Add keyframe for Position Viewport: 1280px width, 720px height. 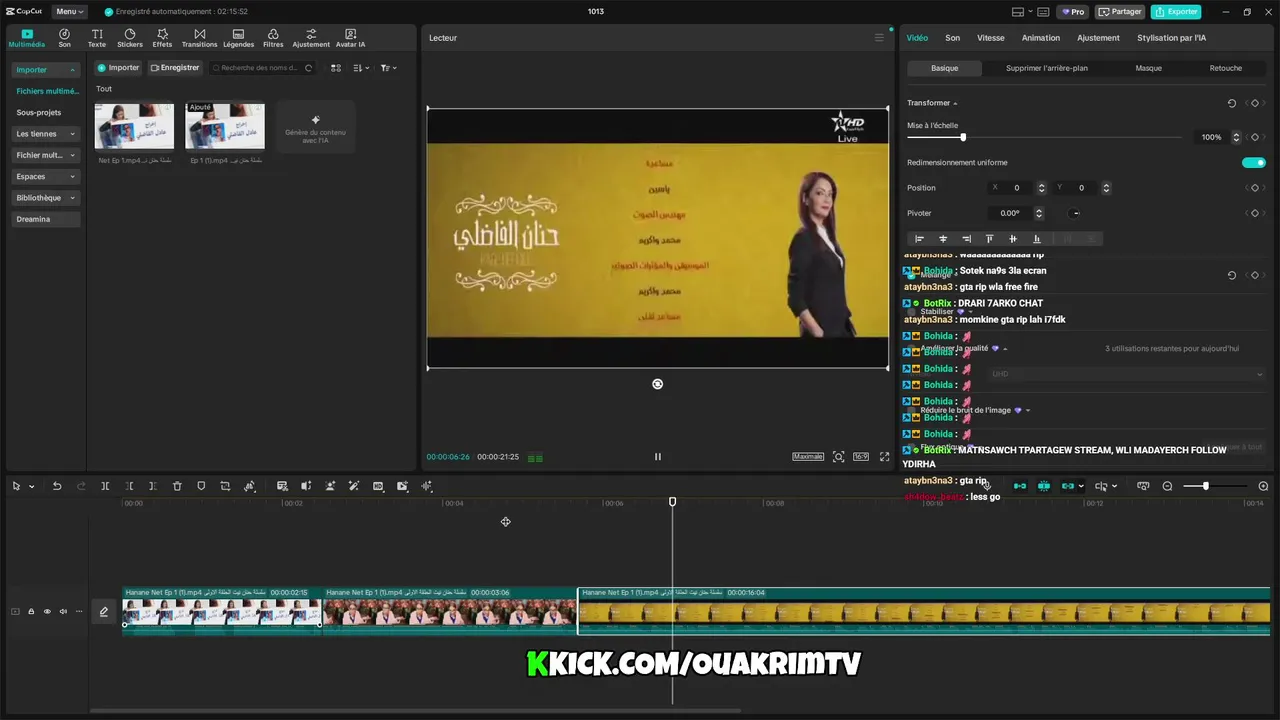pyautogui.click(x=1254, y=188)
